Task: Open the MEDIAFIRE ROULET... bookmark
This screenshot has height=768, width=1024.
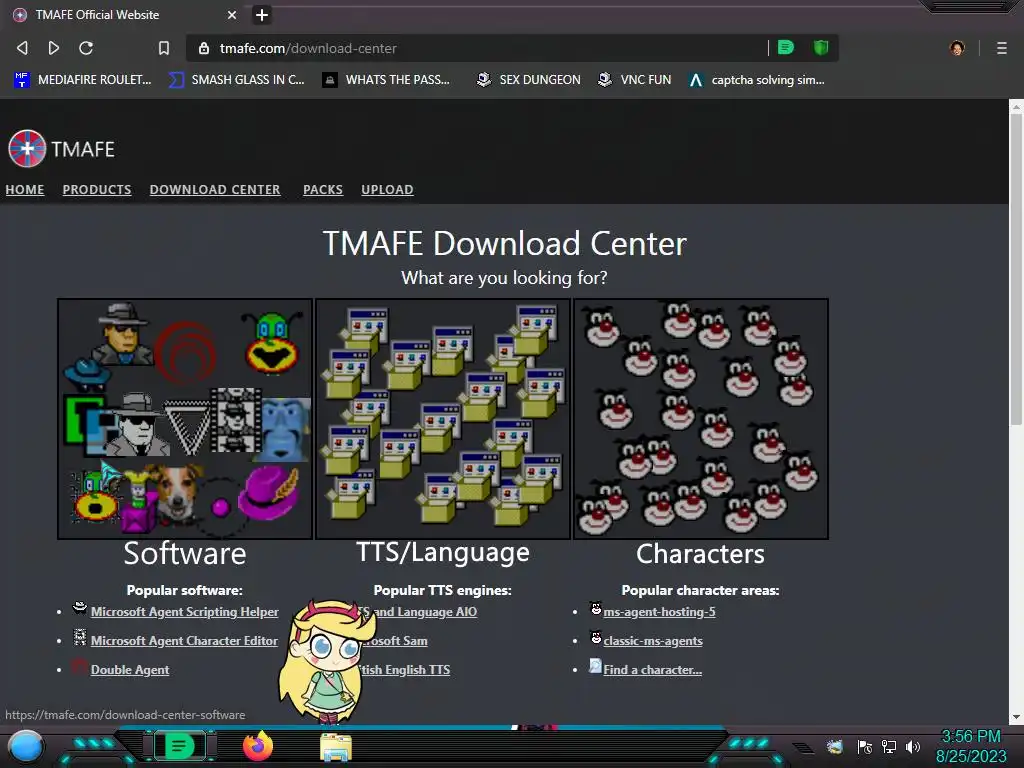Action: coord(83,80)
